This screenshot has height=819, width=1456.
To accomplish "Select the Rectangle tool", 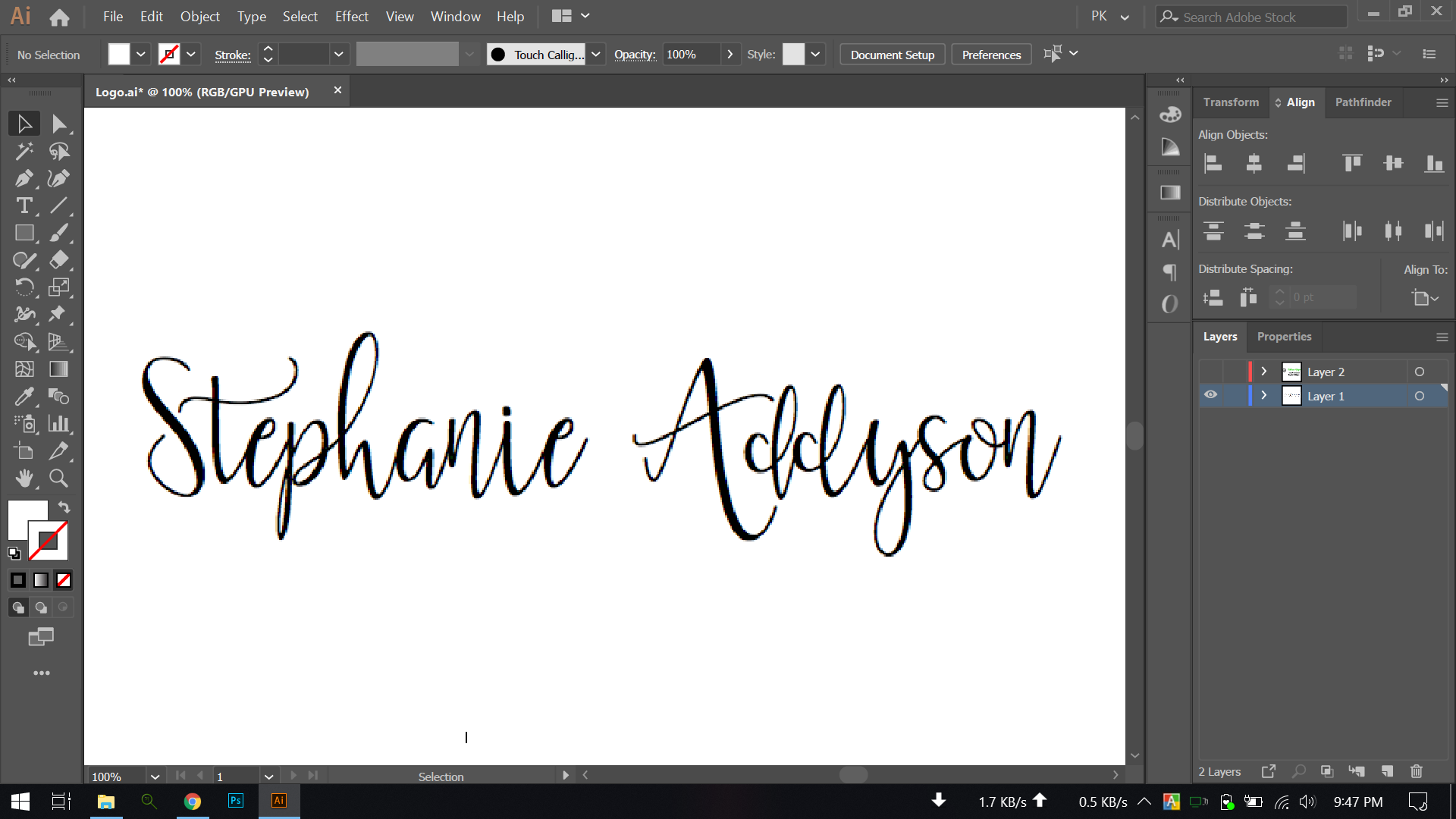I will tap(24, 233).
